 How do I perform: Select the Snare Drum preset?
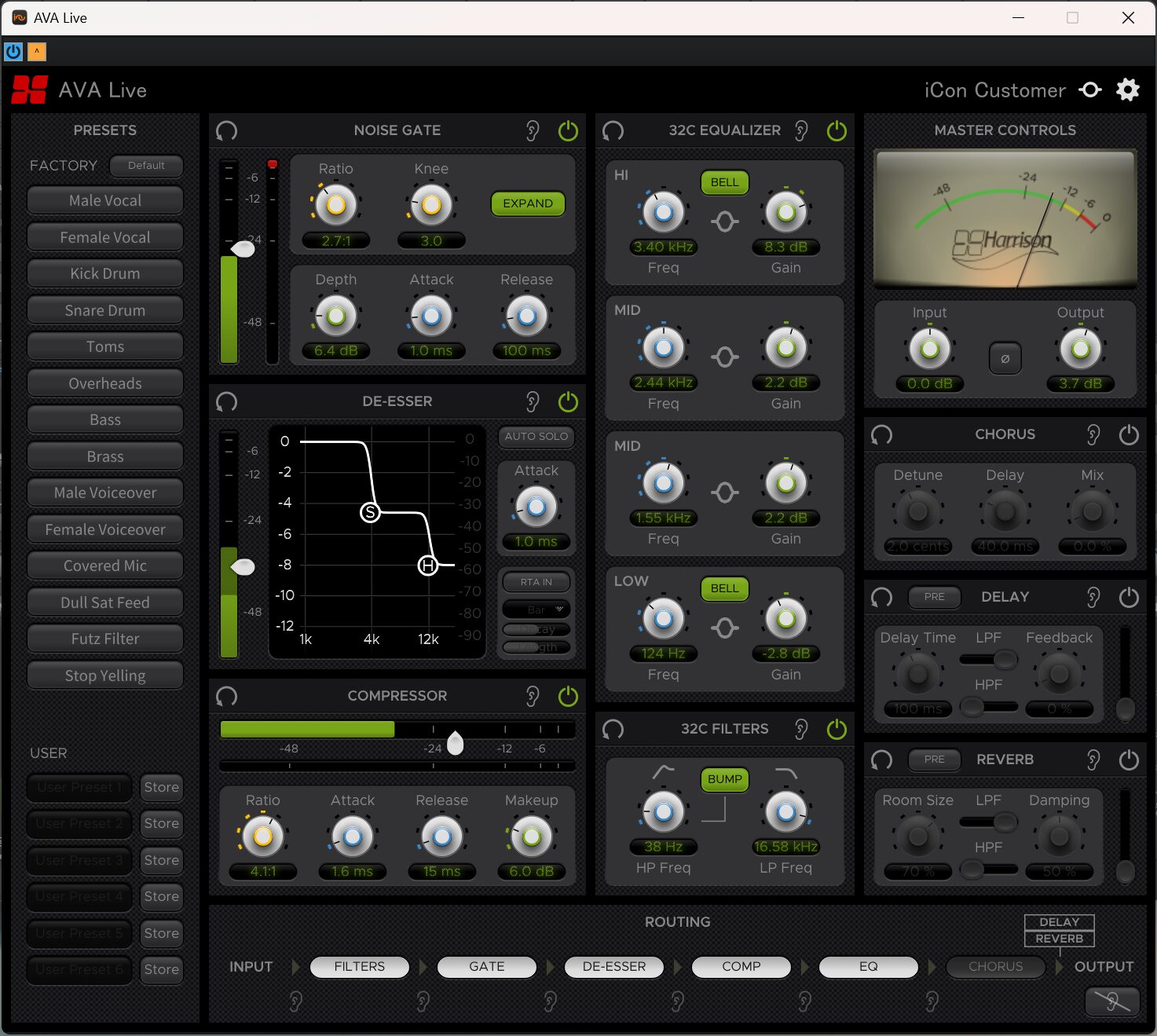click(x=105, y=310)
